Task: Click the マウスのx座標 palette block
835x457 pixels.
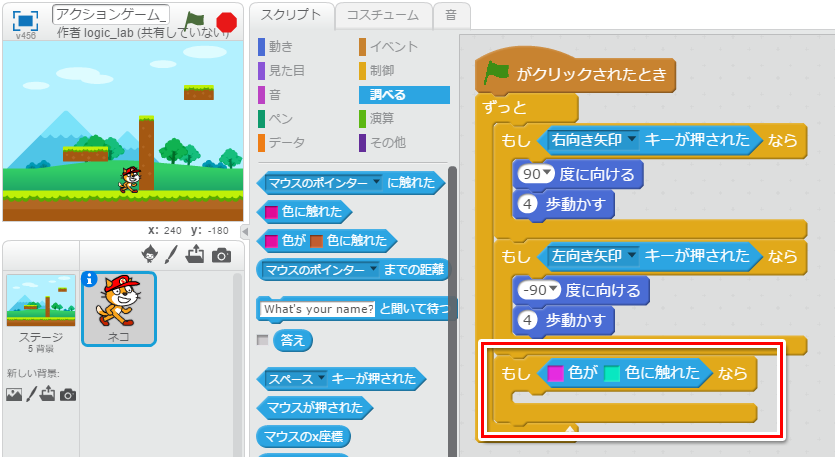Action: click(304, 437)
